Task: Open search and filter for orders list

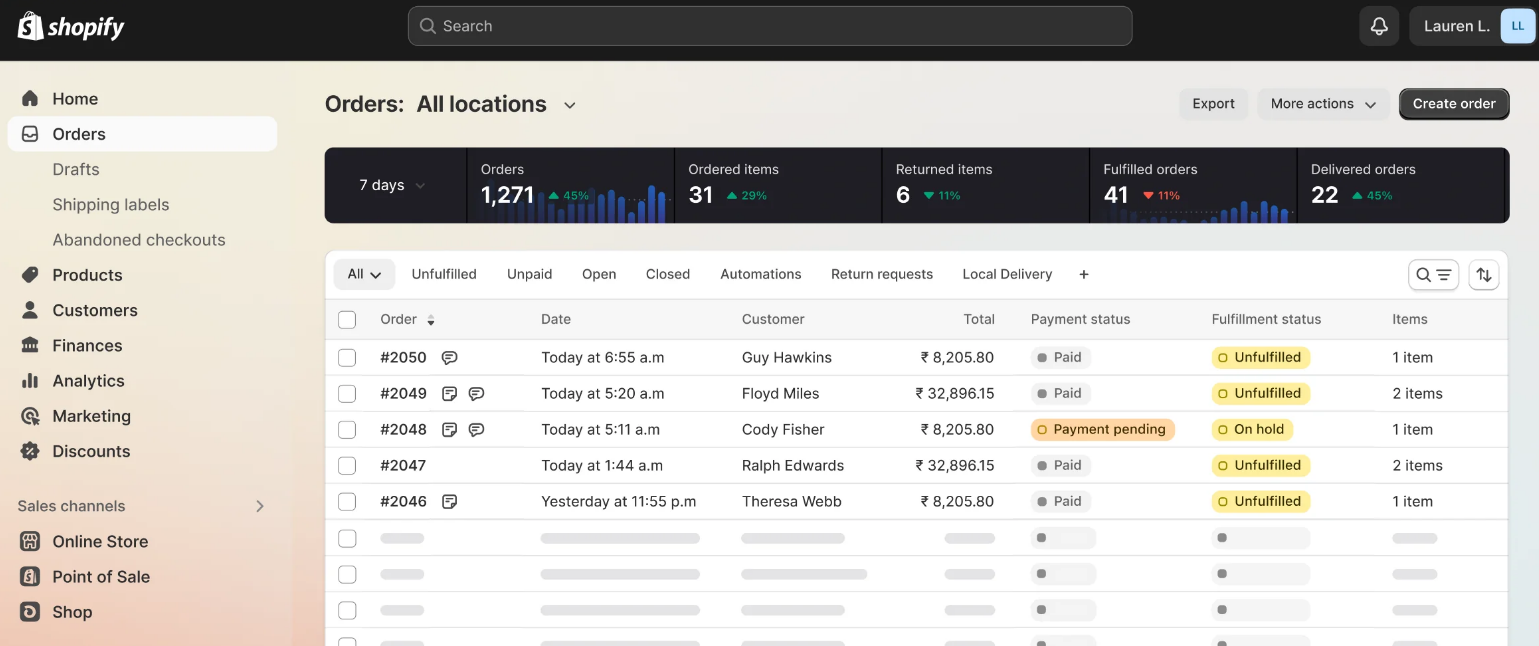Action: (1433, 274)
